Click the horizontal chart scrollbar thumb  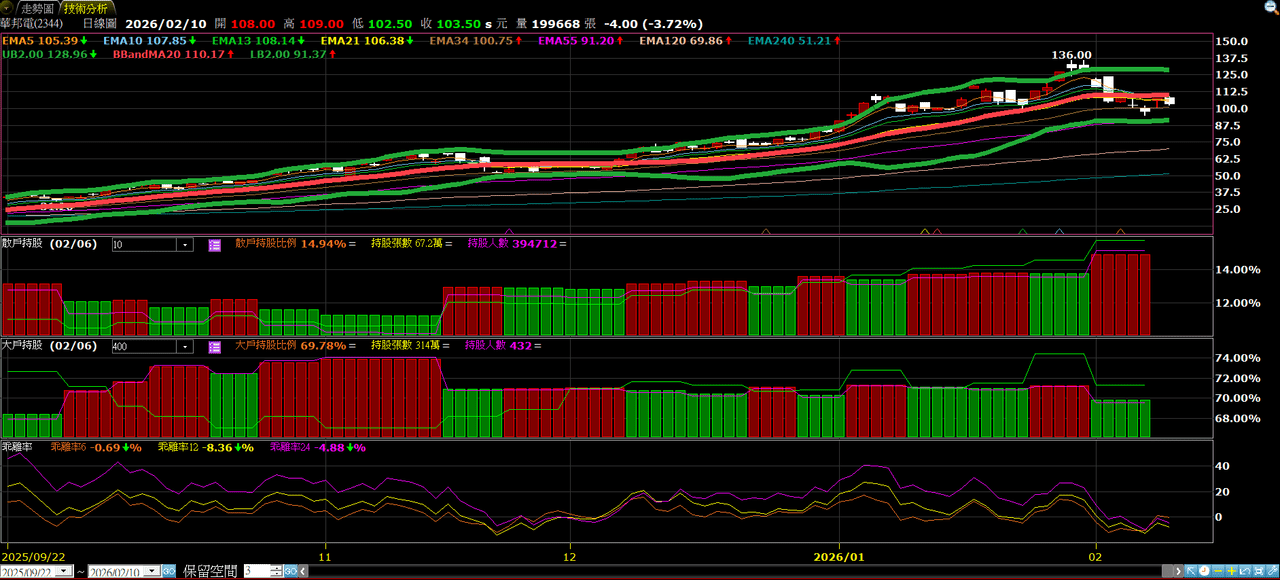(x=1167, y=571)
